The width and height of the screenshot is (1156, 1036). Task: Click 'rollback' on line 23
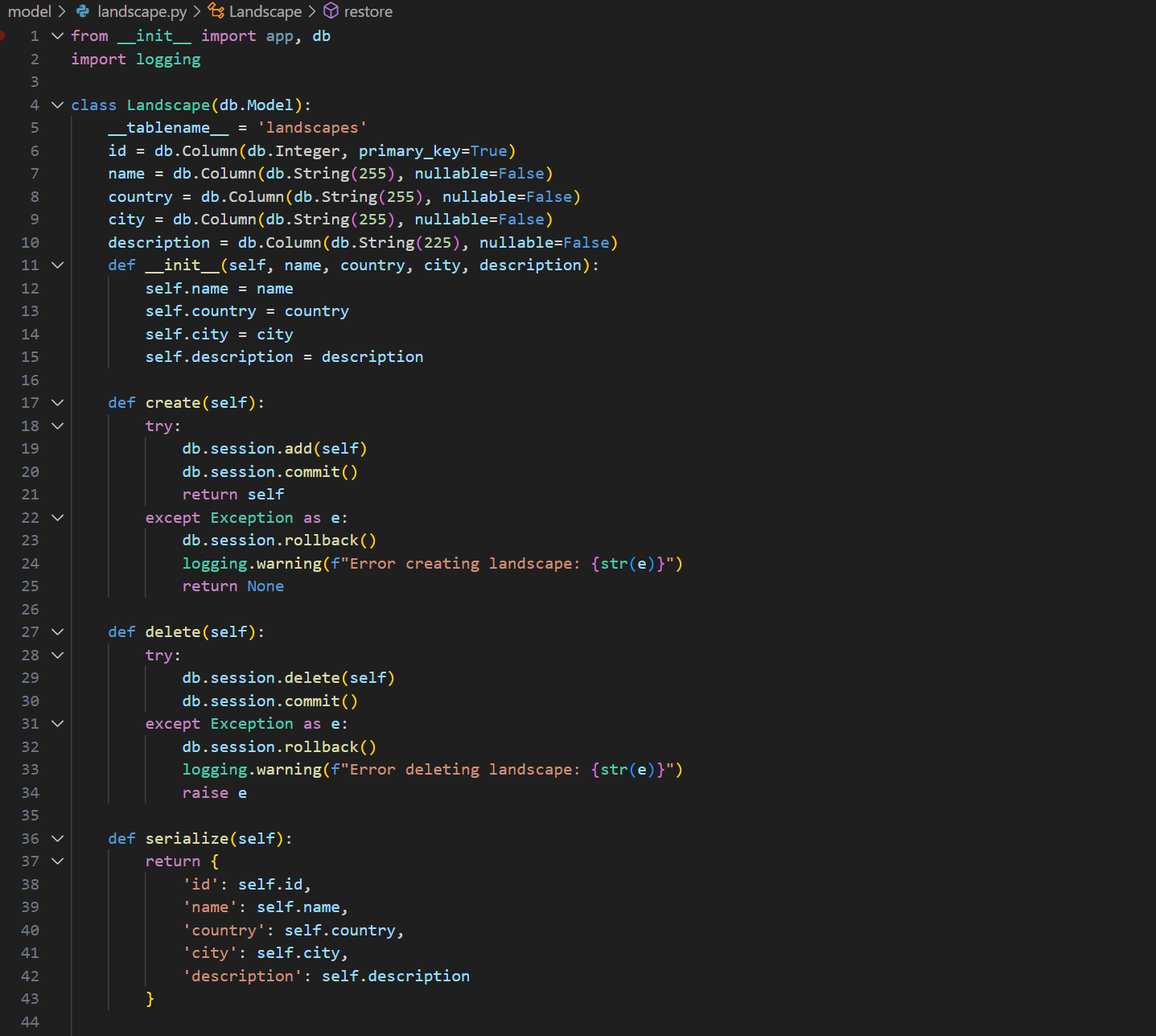pyautogui.click(x=322, y=540)
